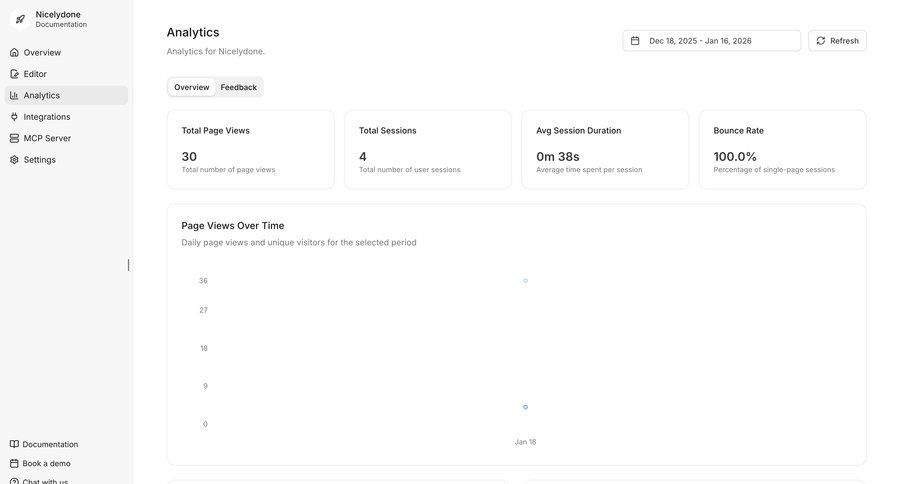Screen dimensions: 900x484
Task: Open the date range picker dropdown
Action: (x=711, y=41)
